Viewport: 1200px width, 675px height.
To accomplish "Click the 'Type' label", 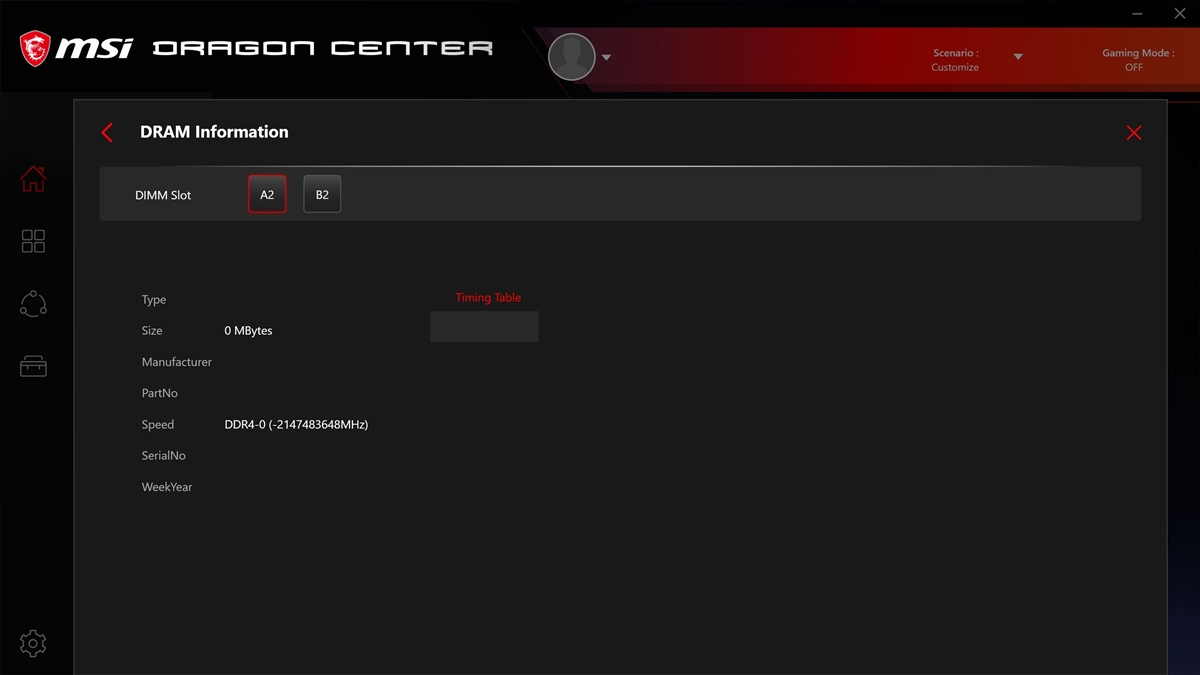I will [x=154, y=300].
